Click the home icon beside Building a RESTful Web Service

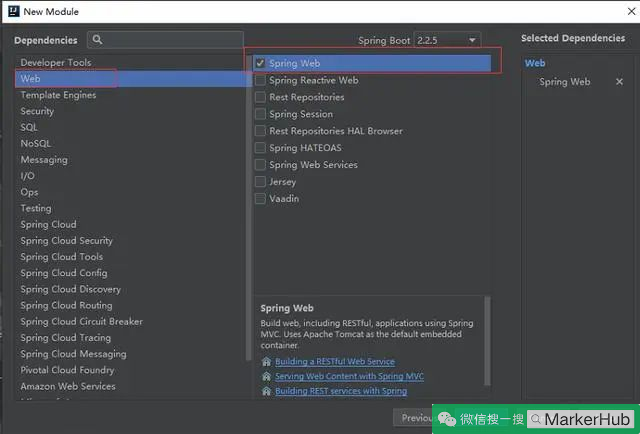tap(267, 361)
